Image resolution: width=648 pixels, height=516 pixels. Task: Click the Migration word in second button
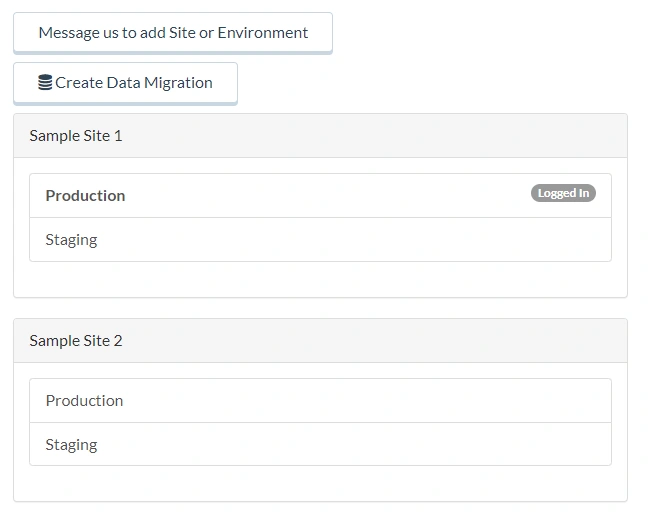[178, 83]
